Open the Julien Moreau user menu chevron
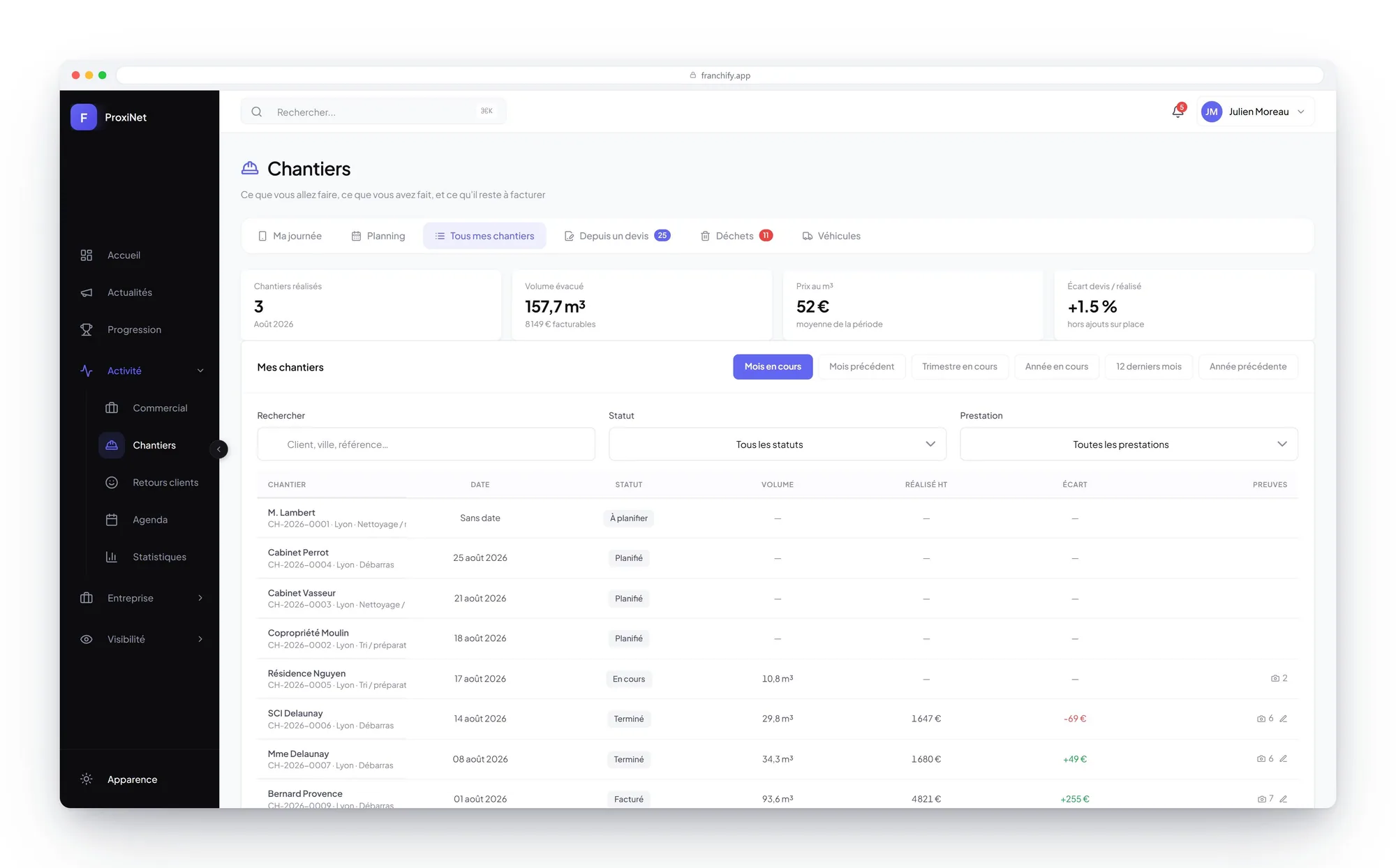The height and width of the screenshot is (868, 1396). tap(1301, 112)
